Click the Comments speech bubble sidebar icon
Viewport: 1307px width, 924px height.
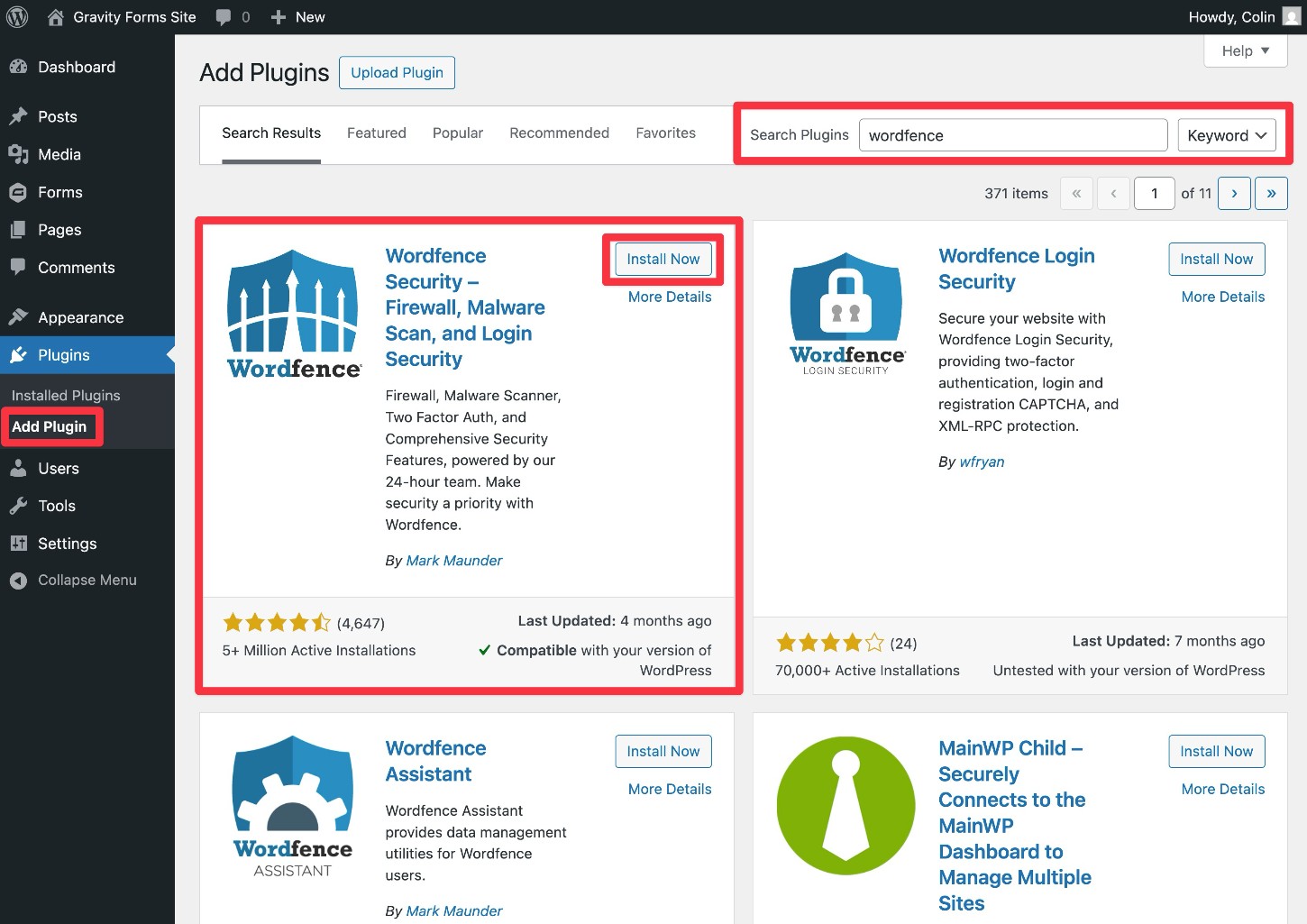(x=18, y=267)
